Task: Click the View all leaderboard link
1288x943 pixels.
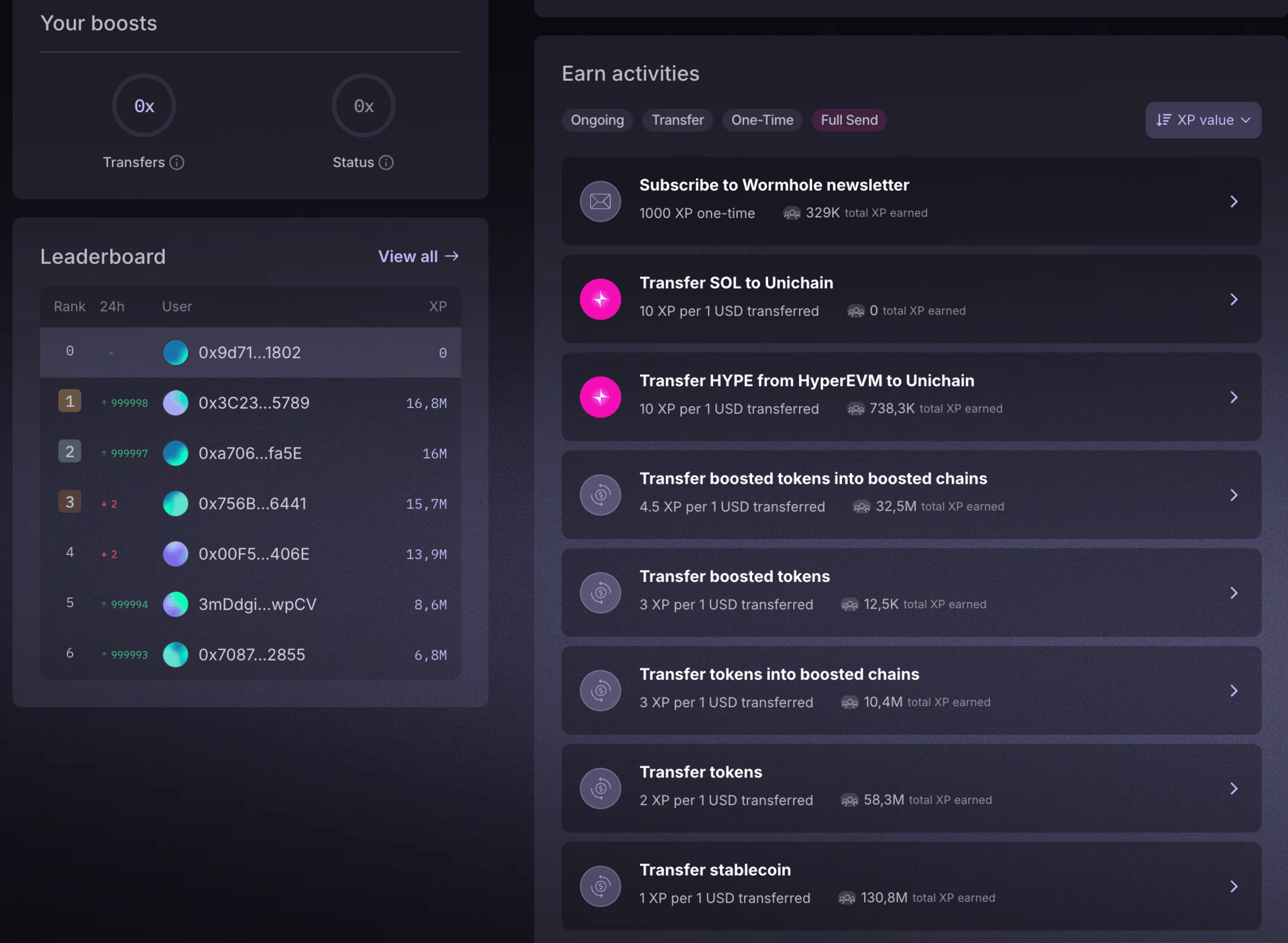Action: coord(418,256)
